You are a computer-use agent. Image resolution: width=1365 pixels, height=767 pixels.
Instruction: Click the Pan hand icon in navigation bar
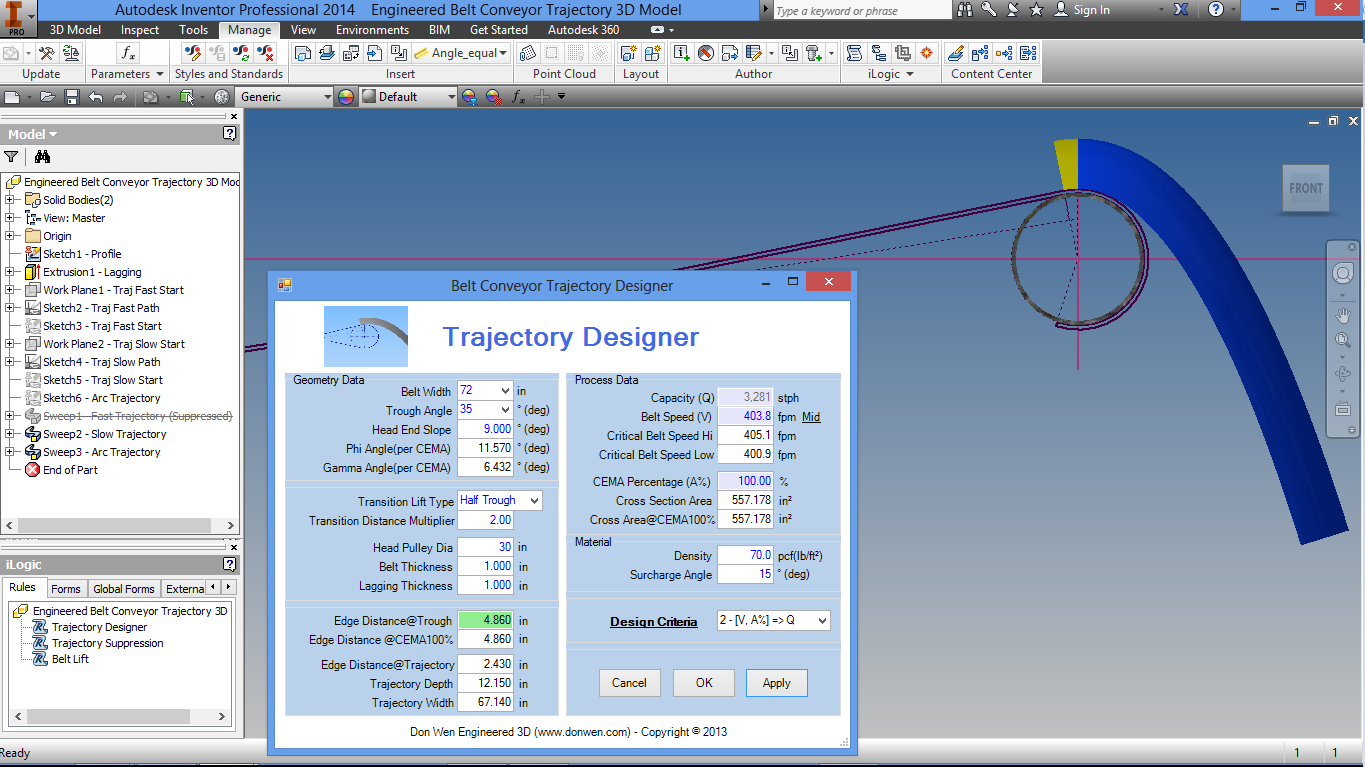[x=1343, y=315]
